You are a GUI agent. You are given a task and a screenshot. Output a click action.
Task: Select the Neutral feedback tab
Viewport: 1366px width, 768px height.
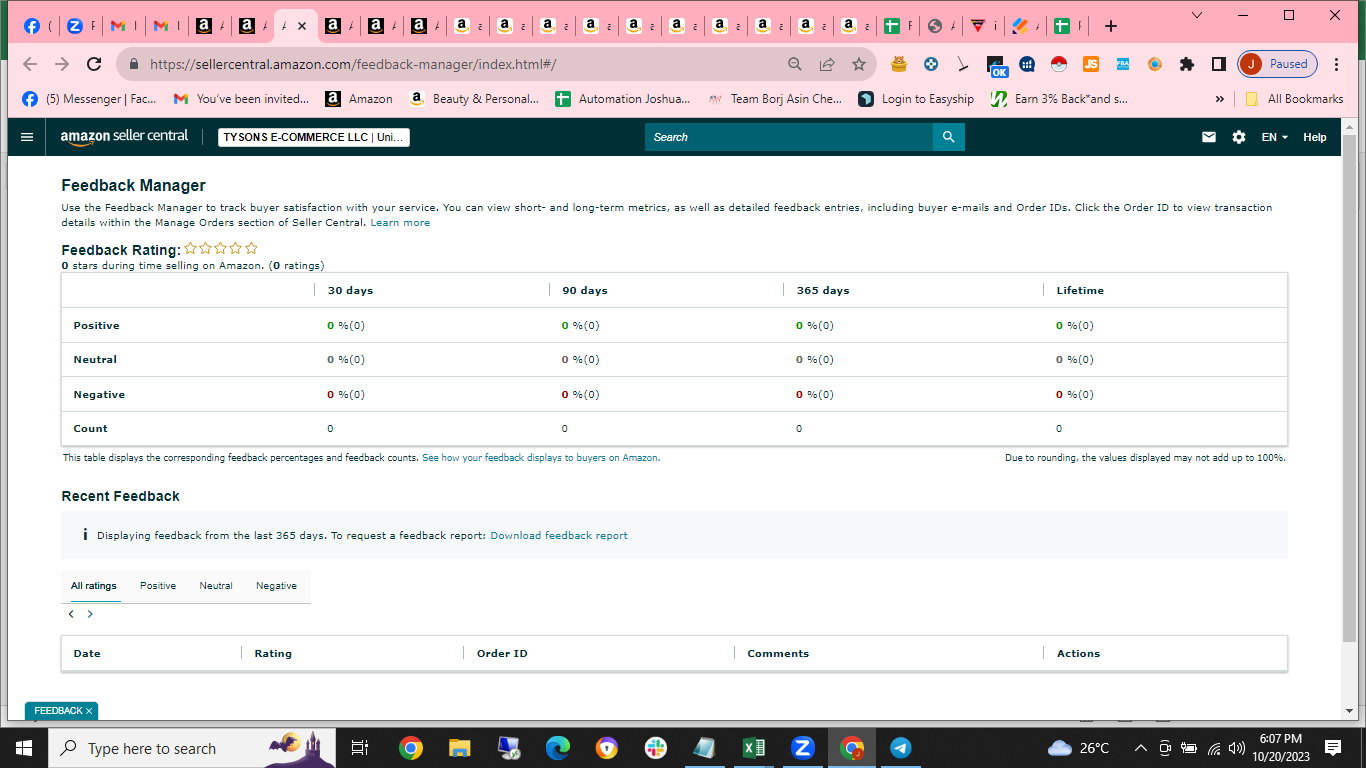216,586
